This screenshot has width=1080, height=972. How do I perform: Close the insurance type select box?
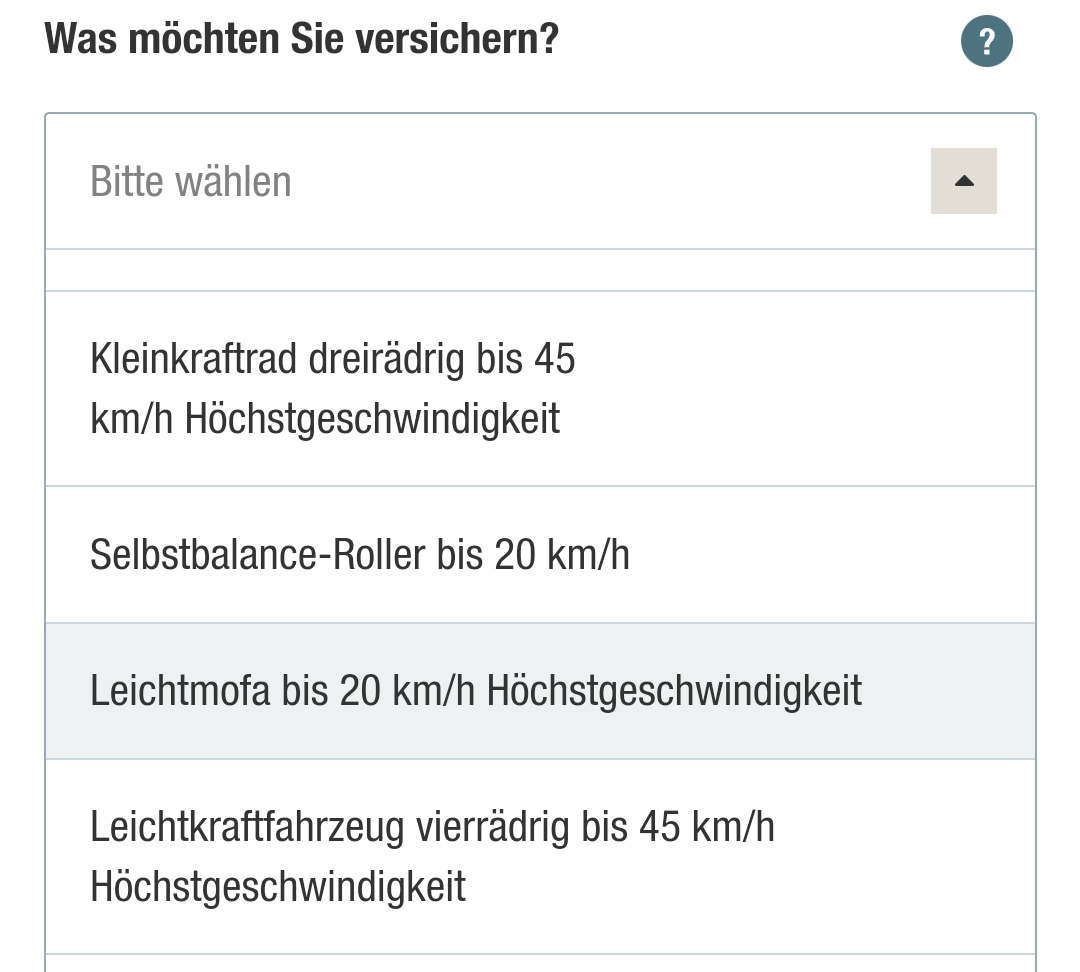tap(963, 181)
